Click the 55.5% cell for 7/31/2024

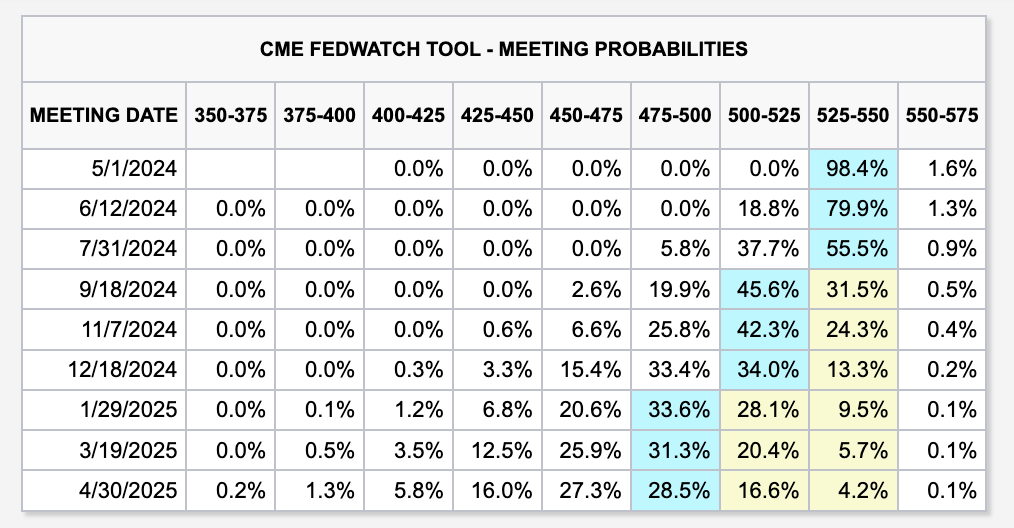853,249
